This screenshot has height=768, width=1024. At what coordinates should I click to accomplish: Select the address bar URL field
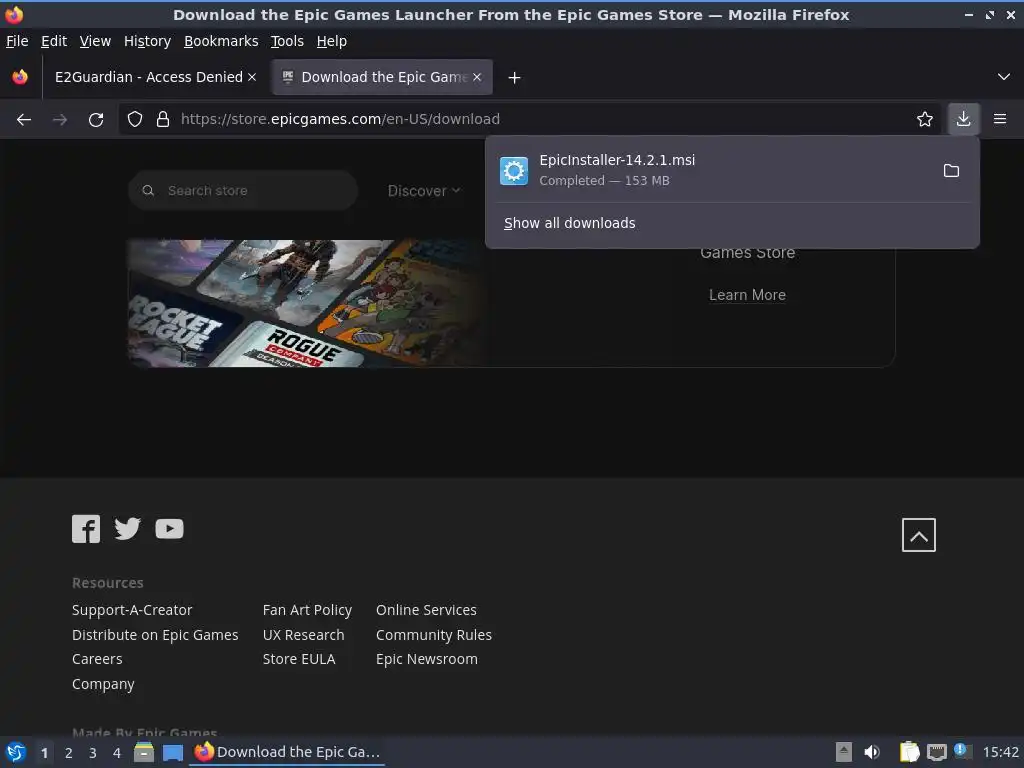click(530, 119)
